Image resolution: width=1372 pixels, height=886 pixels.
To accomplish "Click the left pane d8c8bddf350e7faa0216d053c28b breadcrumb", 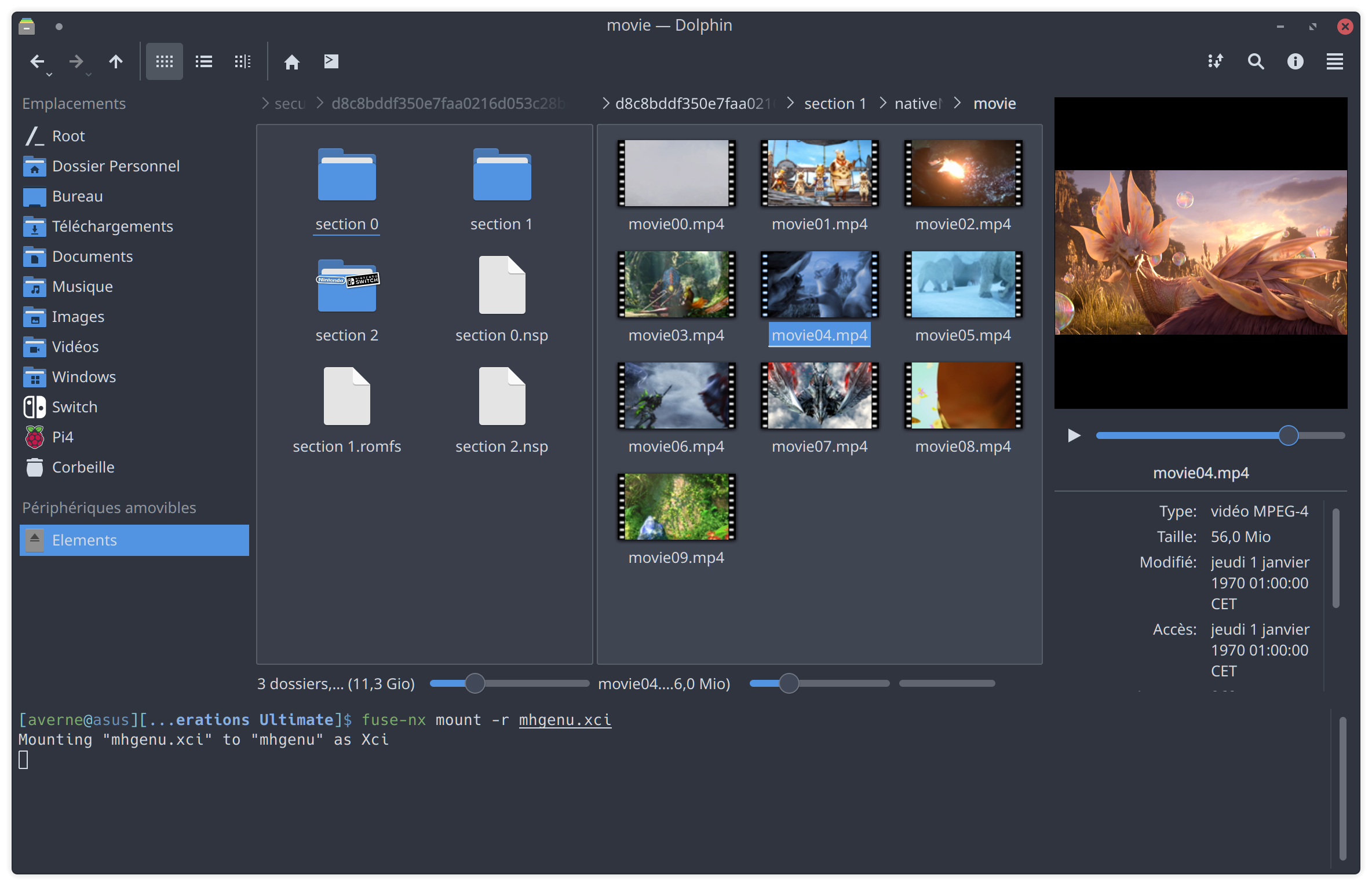I will click(448, 104).
